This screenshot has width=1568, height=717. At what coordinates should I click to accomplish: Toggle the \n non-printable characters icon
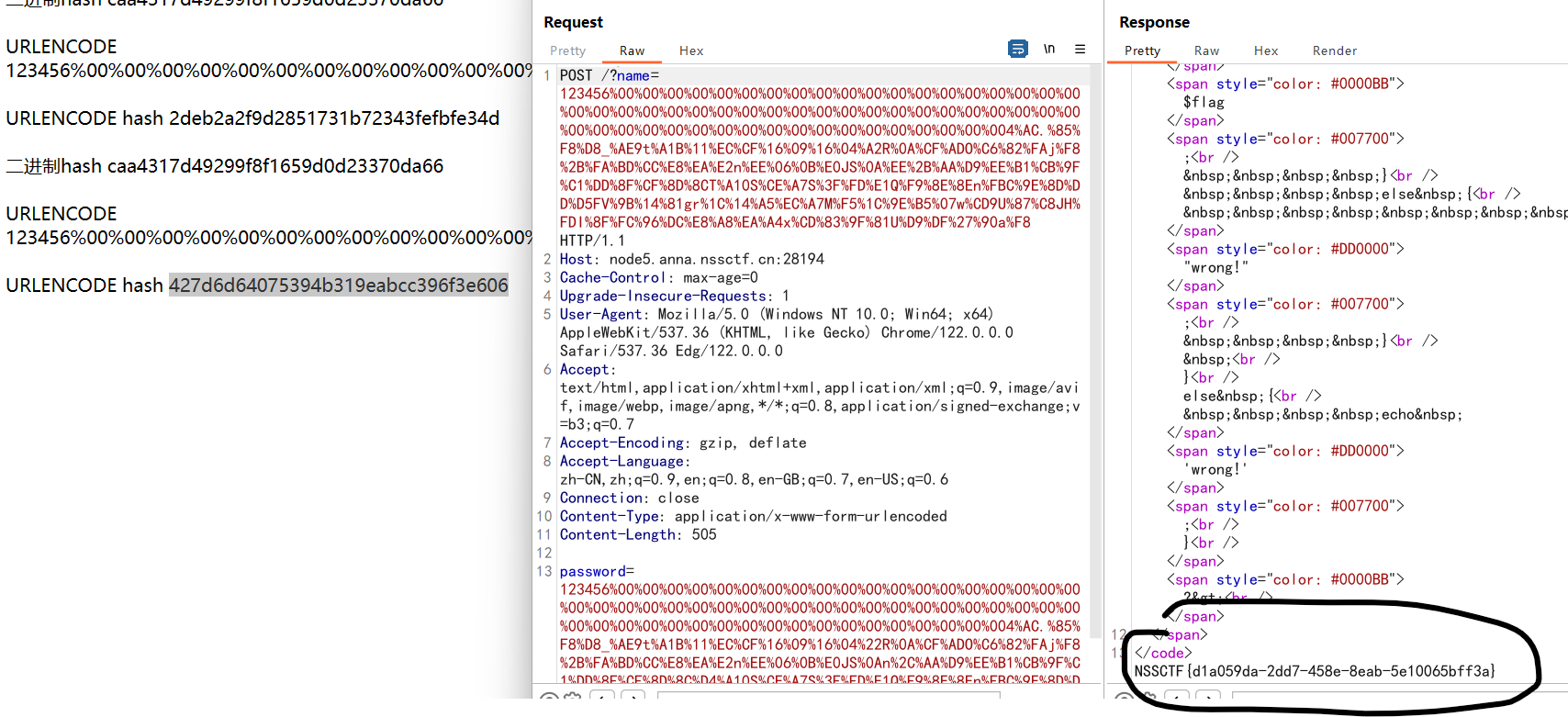1048,49
